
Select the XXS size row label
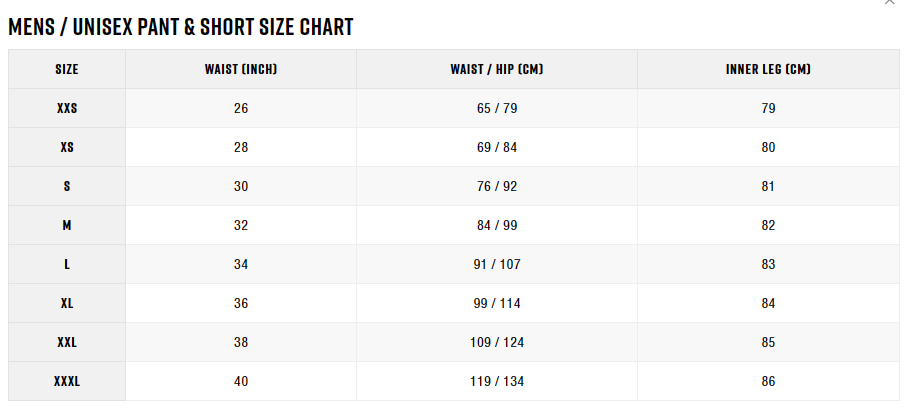pos(67,108)
